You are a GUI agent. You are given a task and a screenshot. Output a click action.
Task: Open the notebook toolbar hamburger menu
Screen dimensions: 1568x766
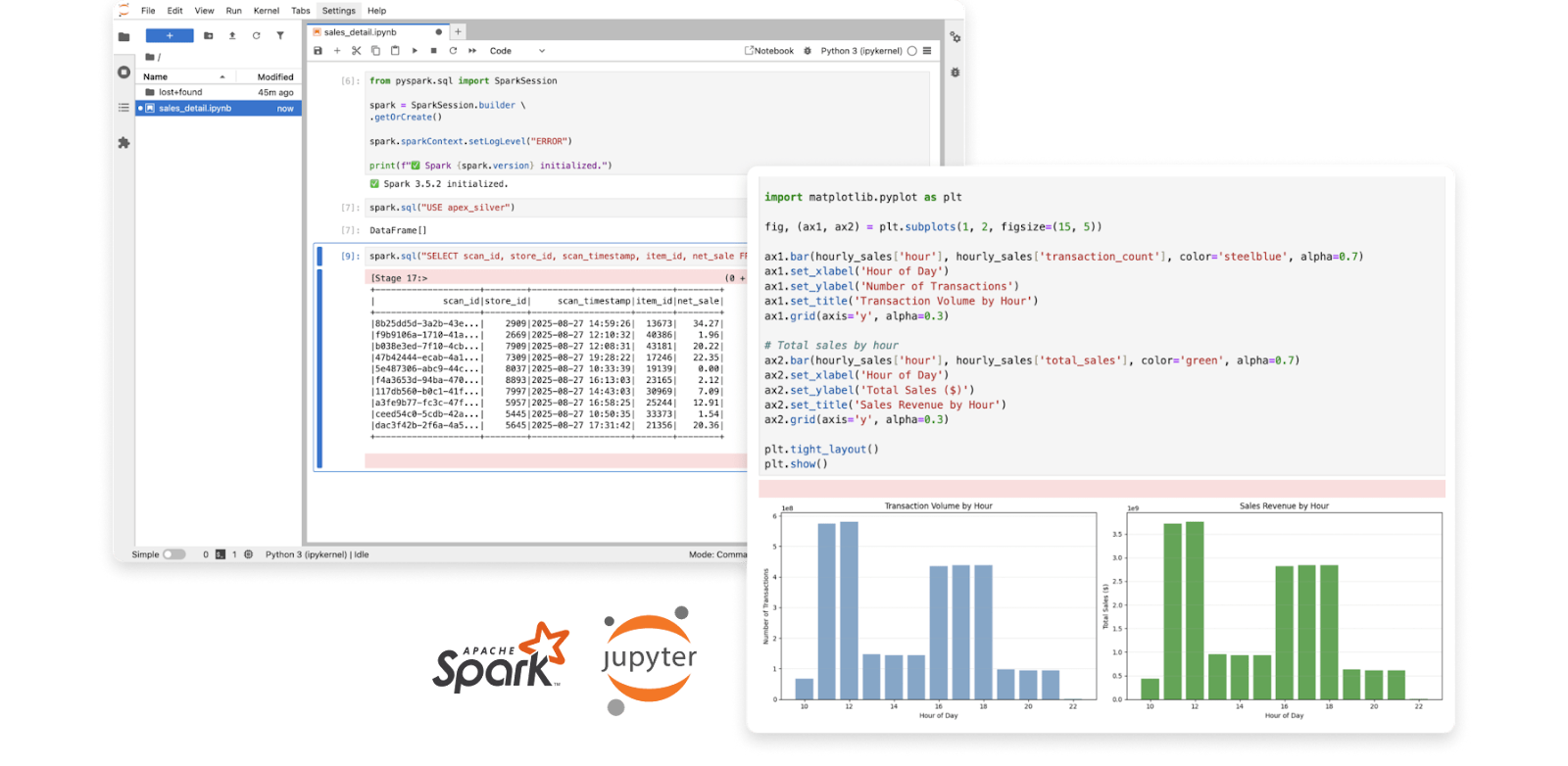927,51
